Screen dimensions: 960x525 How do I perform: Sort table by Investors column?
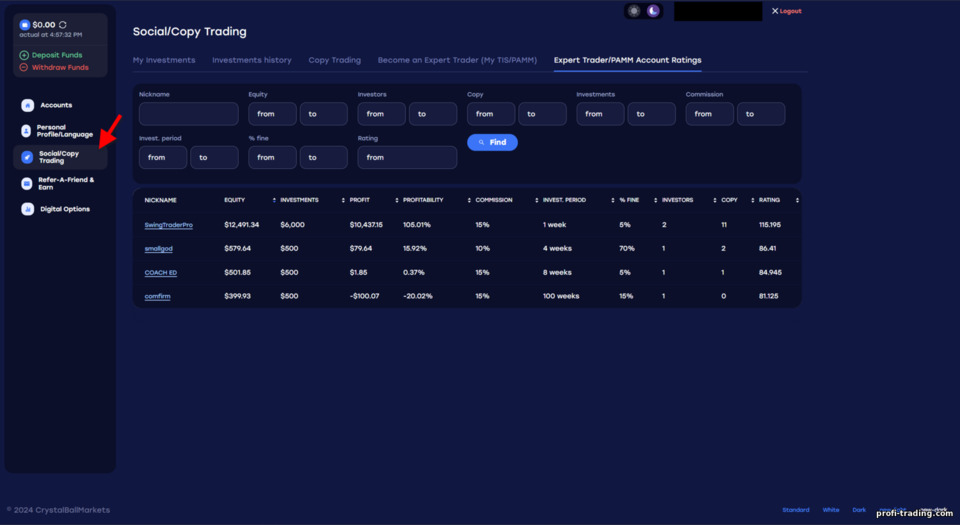(x=714, y=200)
